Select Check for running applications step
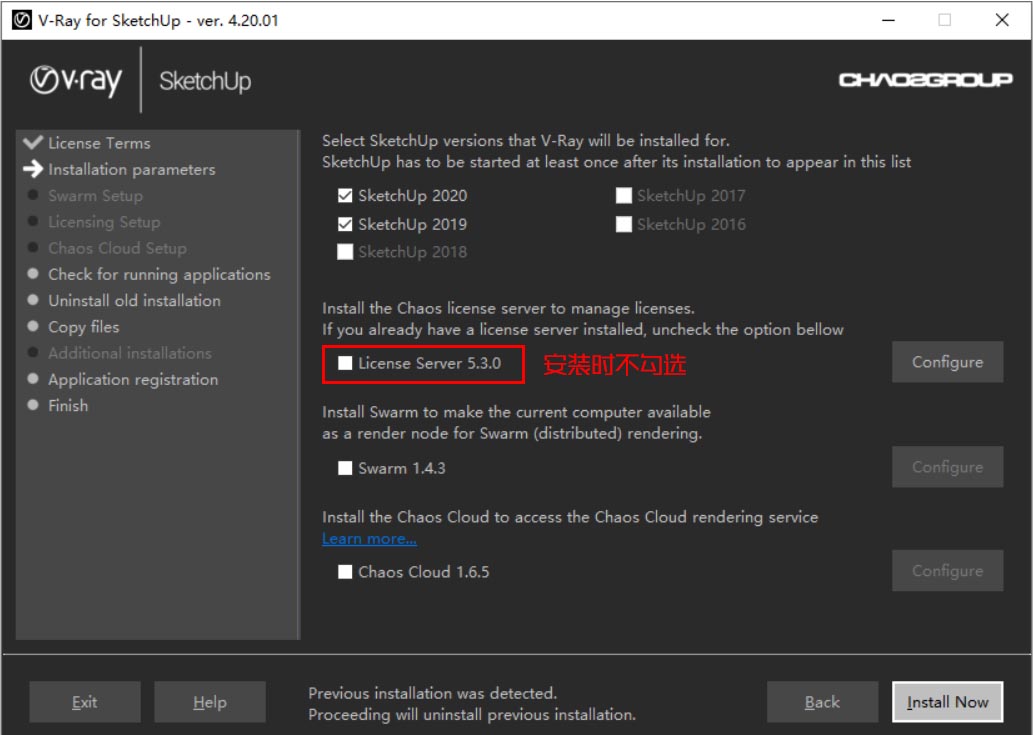The image size is (1033, 735). tap(159, 274)
